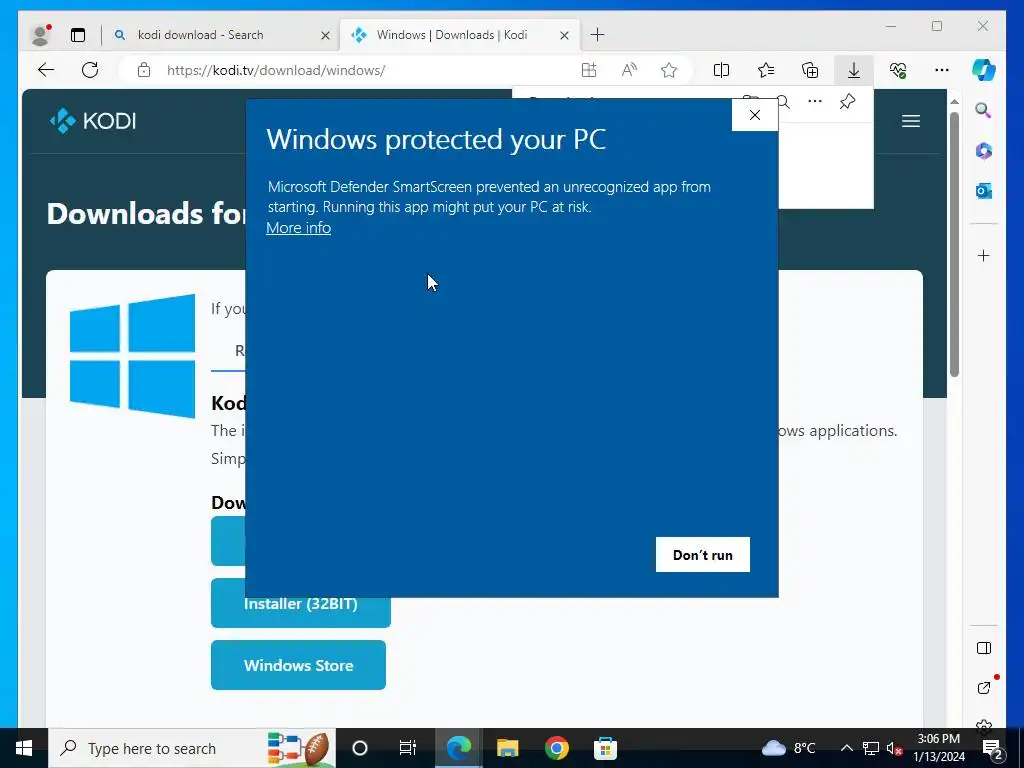
Task: Open the Windows Start menu
Action: click(x=24, y=748)
